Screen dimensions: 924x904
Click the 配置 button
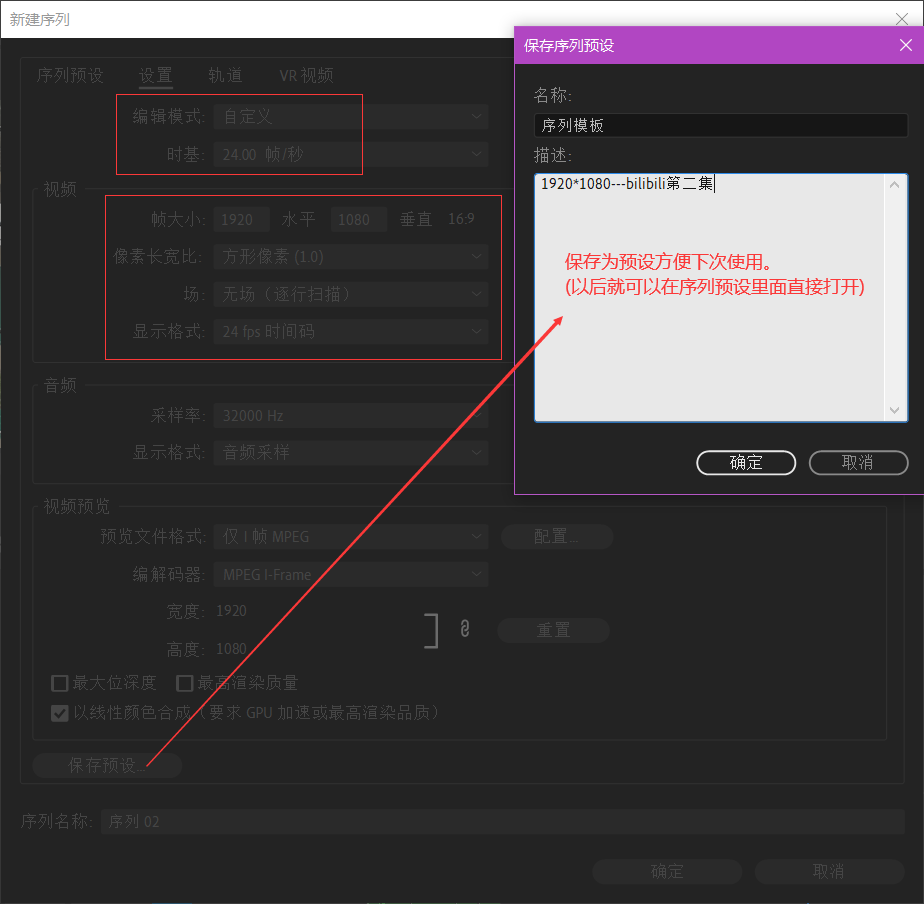click(557, 537)
